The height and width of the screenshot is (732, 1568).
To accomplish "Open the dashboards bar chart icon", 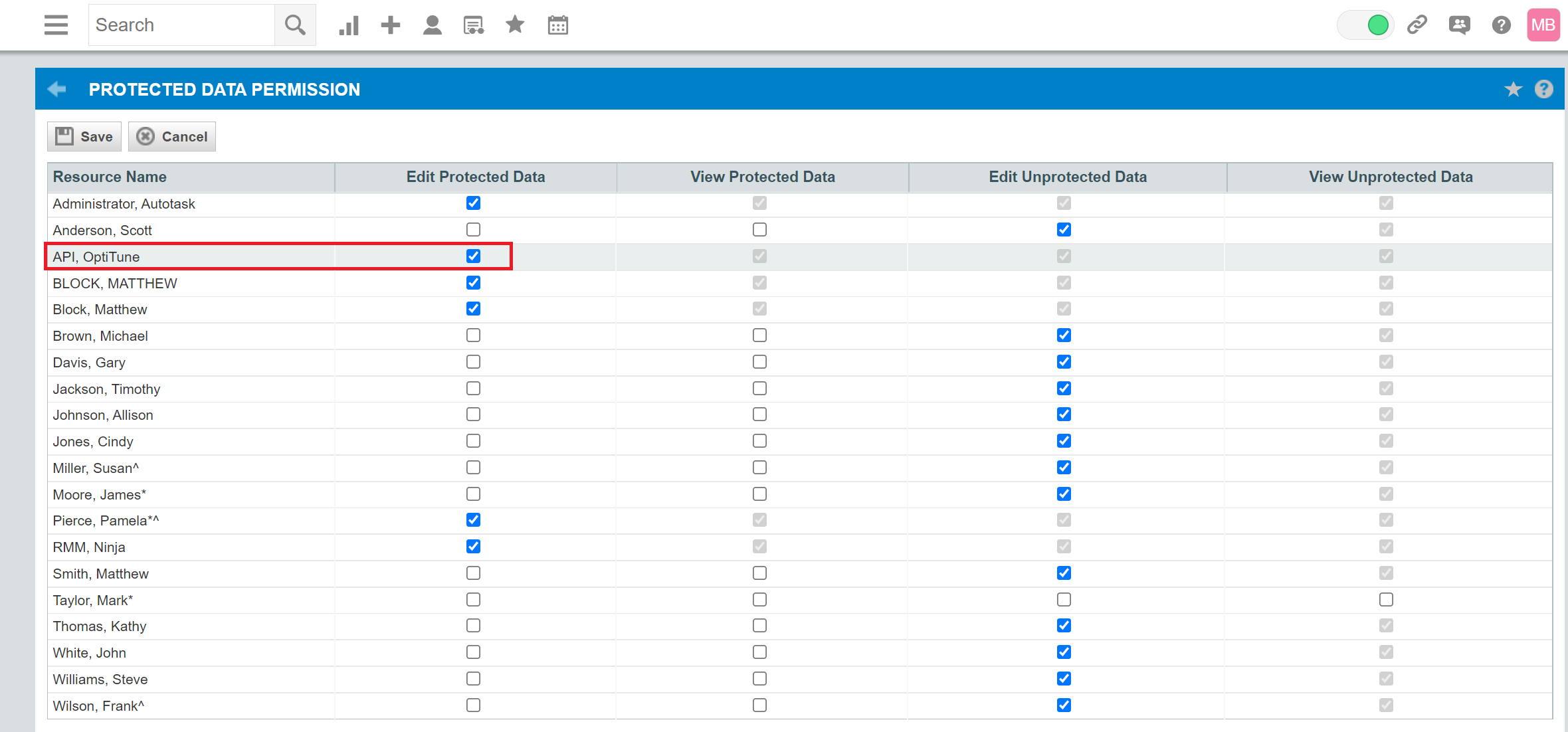I will (x=349, y=25).
